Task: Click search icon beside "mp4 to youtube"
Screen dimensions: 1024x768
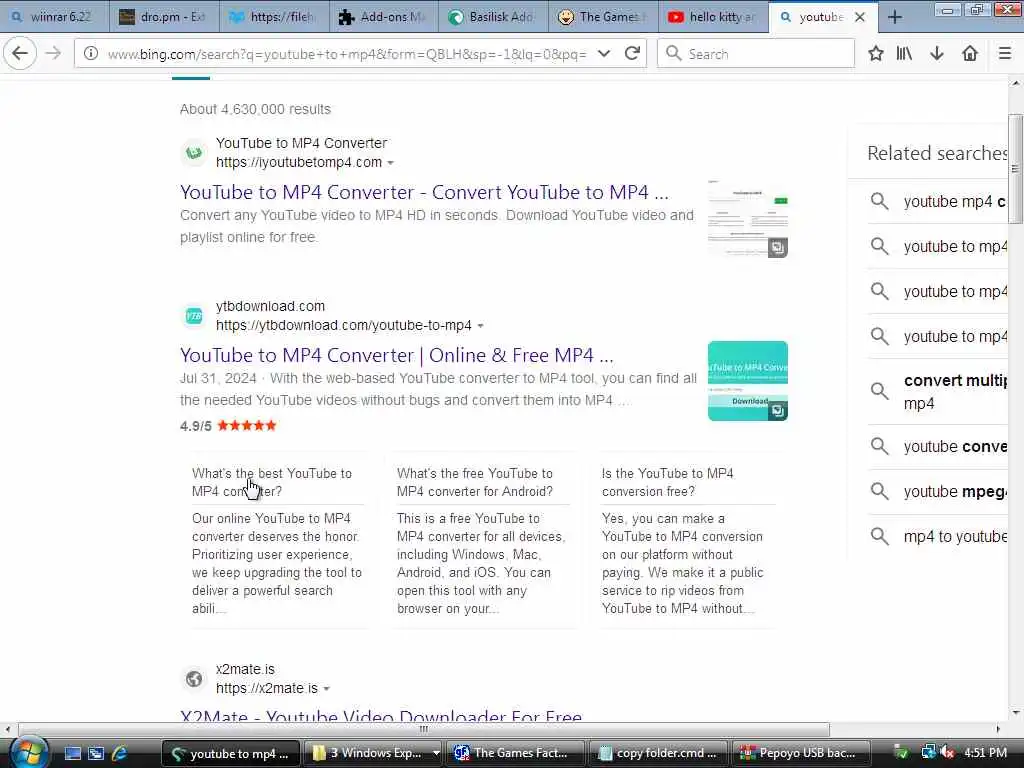Action: click(x=880, y=536)
